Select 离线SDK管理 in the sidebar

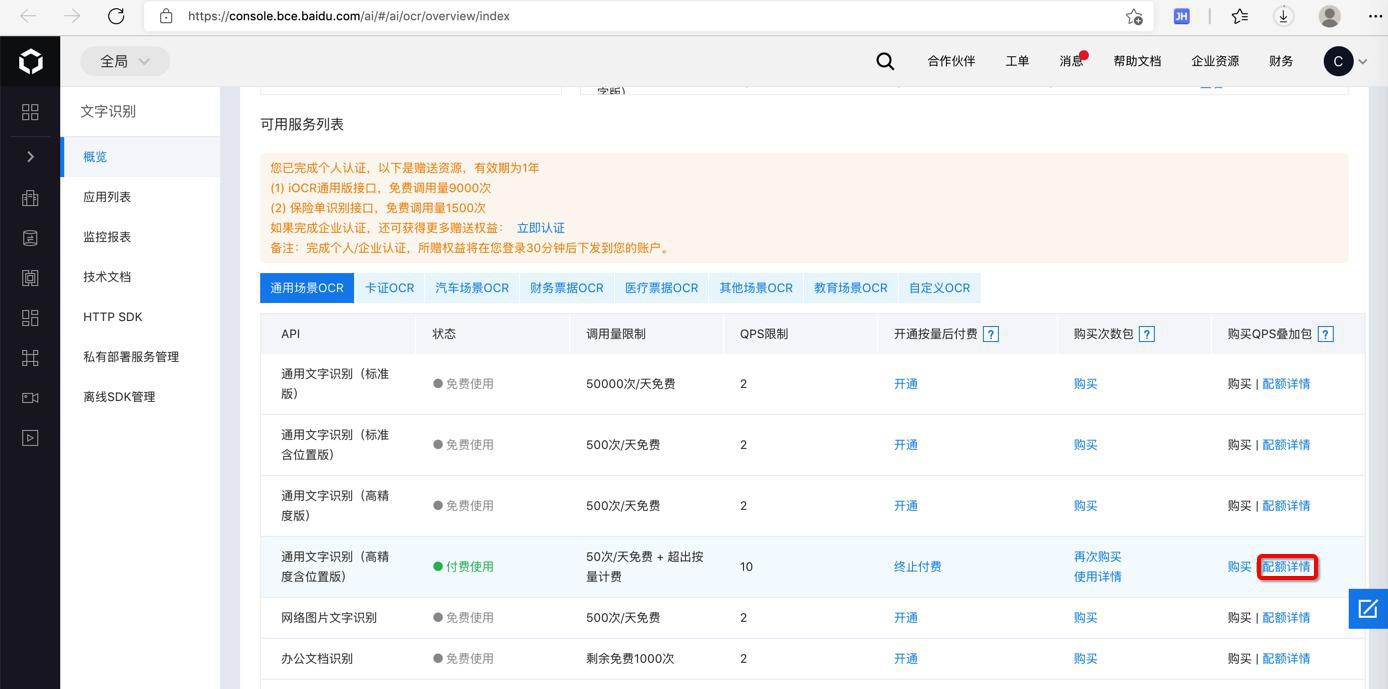[140, 397]
